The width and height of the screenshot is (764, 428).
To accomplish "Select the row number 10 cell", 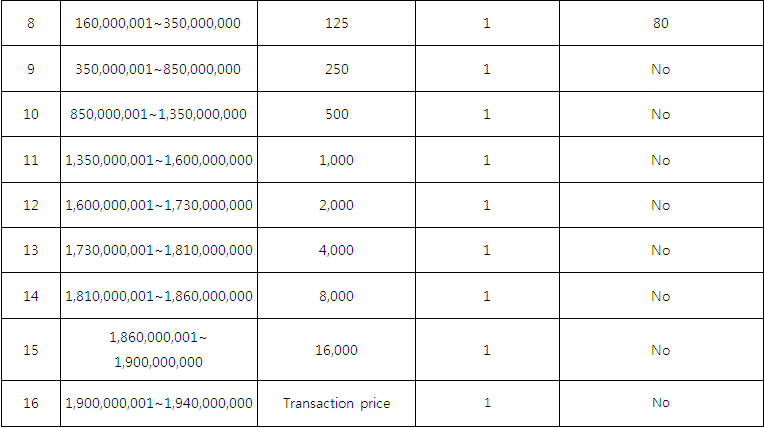I will coord(31,114).
